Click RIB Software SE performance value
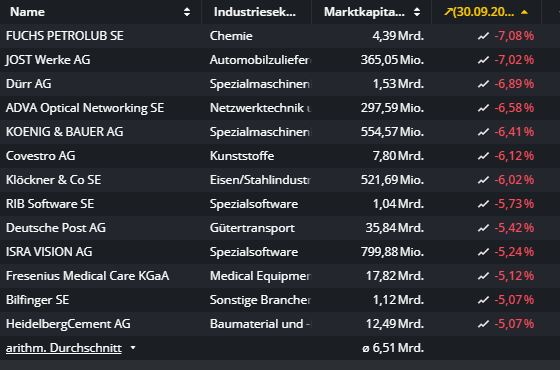 coord(514,204)
